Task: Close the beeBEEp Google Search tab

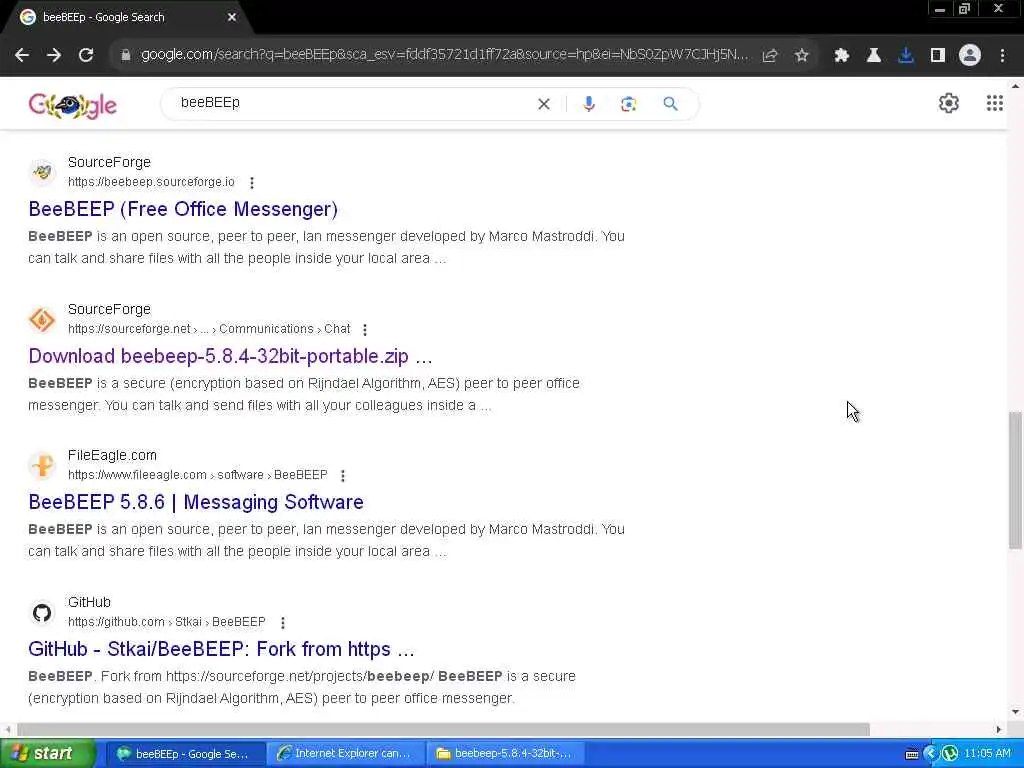Action: point(232,18)
